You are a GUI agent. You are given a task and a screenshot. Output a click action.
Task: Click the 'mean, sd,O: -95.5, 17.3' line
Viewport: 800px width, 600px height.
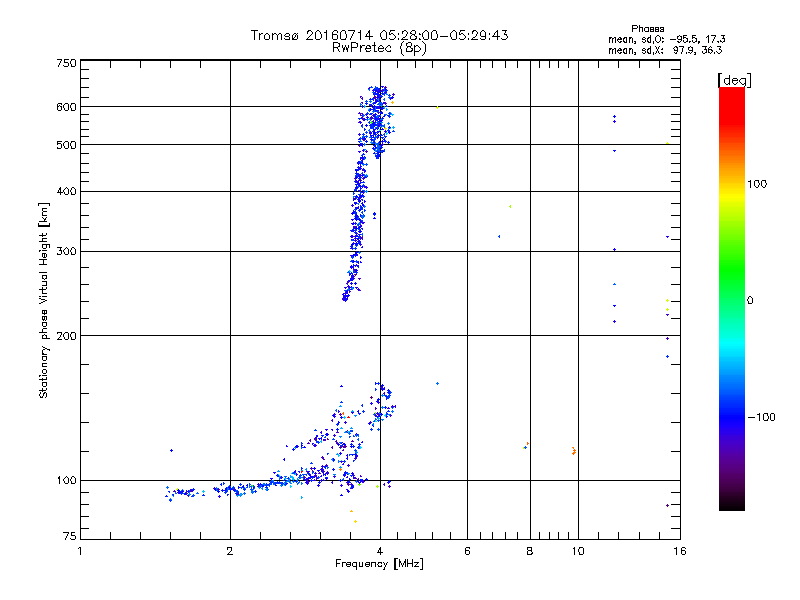click(x=667, y=39)
